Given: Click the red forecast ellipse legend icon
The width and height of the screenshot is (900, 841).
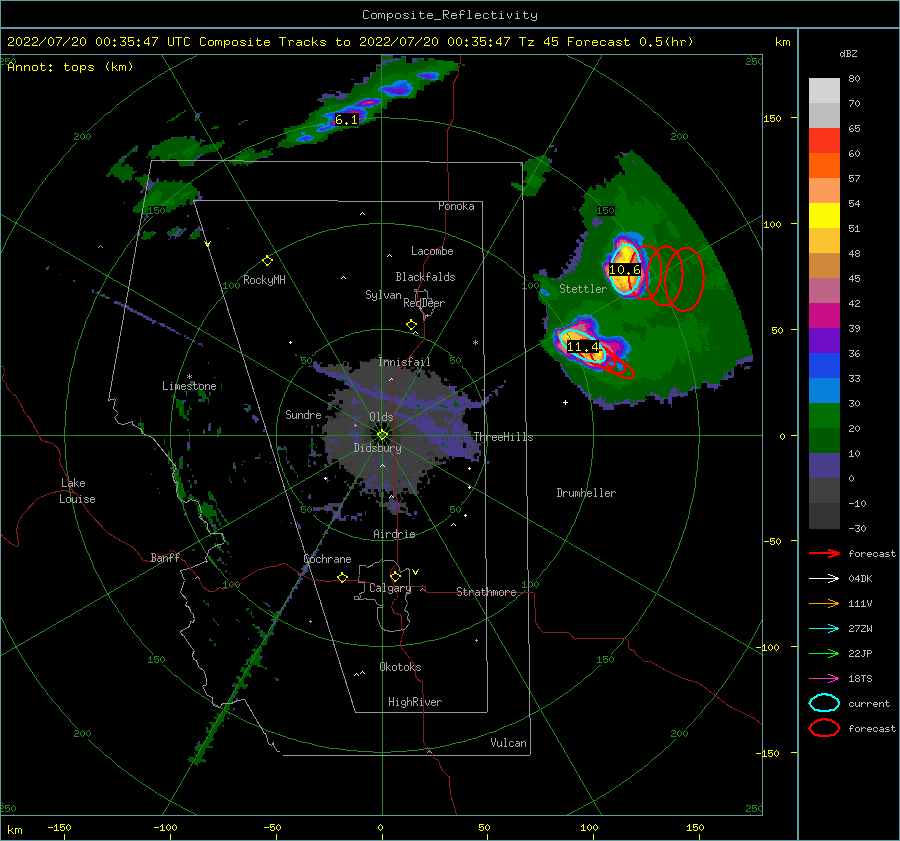Looking at the screenshot, I should (824, 728).
